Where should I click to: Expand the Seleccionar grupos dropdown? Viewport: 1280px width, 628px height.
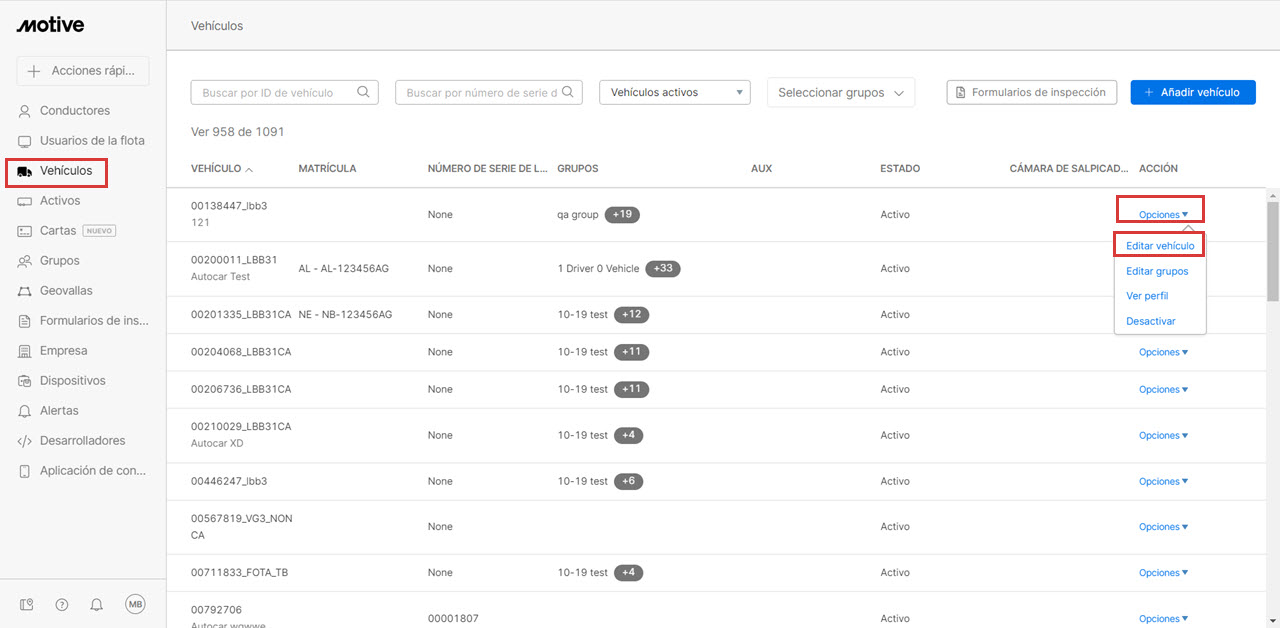tap(840, 93)
